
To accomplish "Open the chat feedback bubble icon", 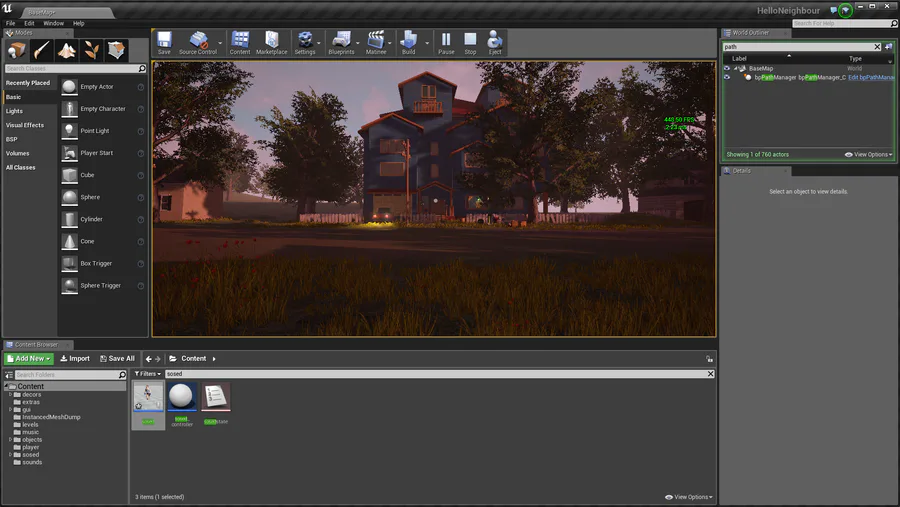I will [833, 10].
